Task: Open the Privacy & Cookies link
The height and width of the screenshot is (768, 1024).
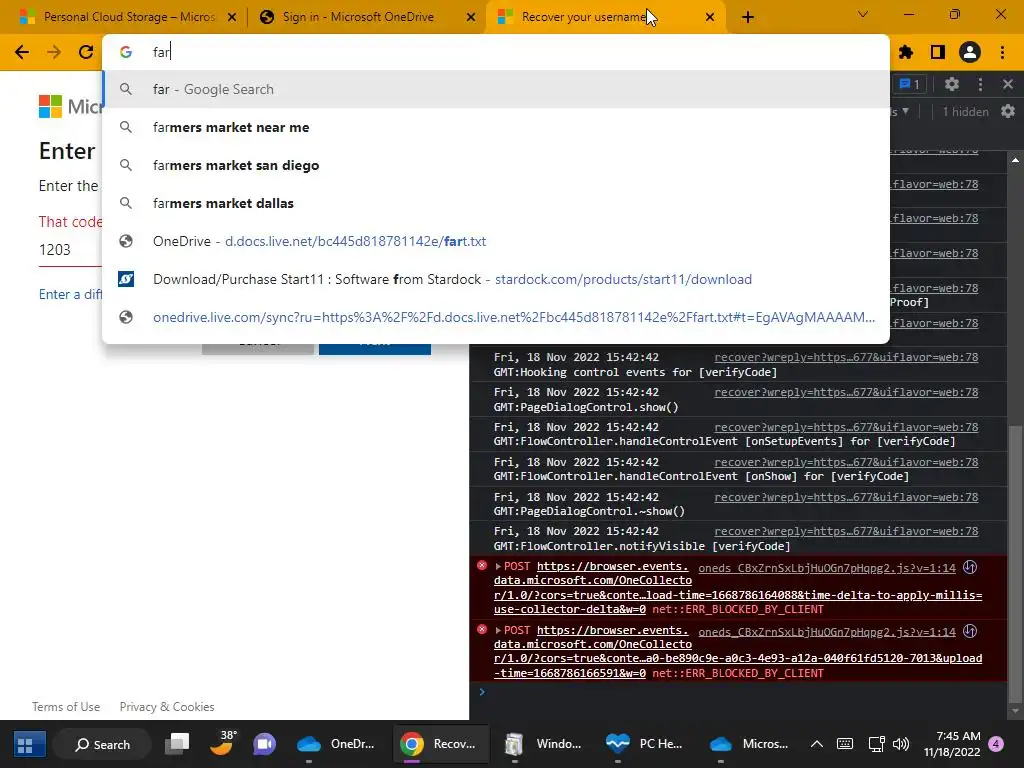Action: pos(167,707)
